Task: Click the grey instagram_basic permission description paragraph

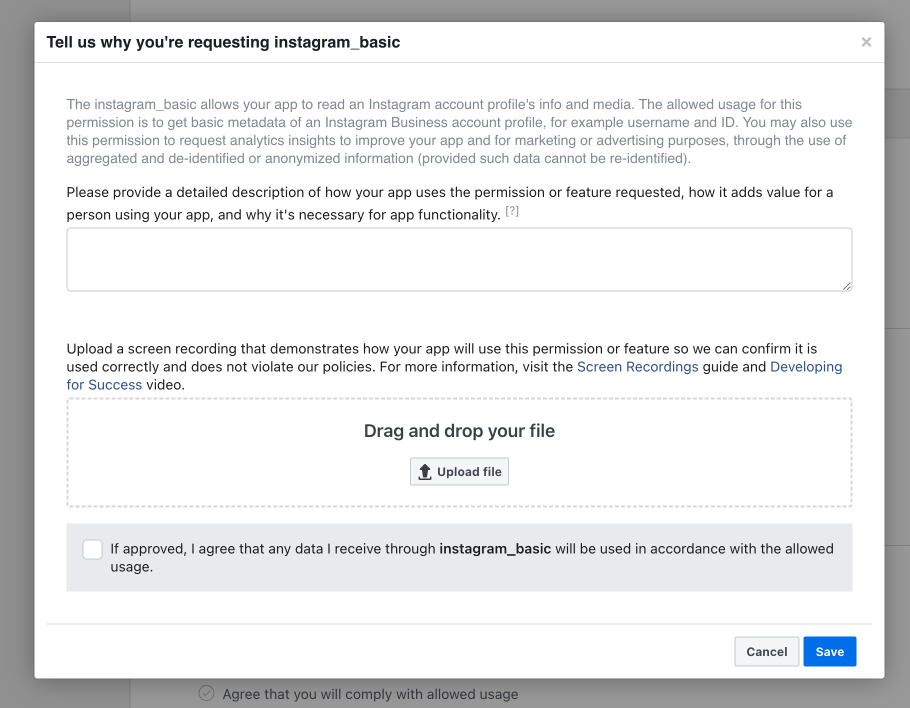Action: (459, 131)
